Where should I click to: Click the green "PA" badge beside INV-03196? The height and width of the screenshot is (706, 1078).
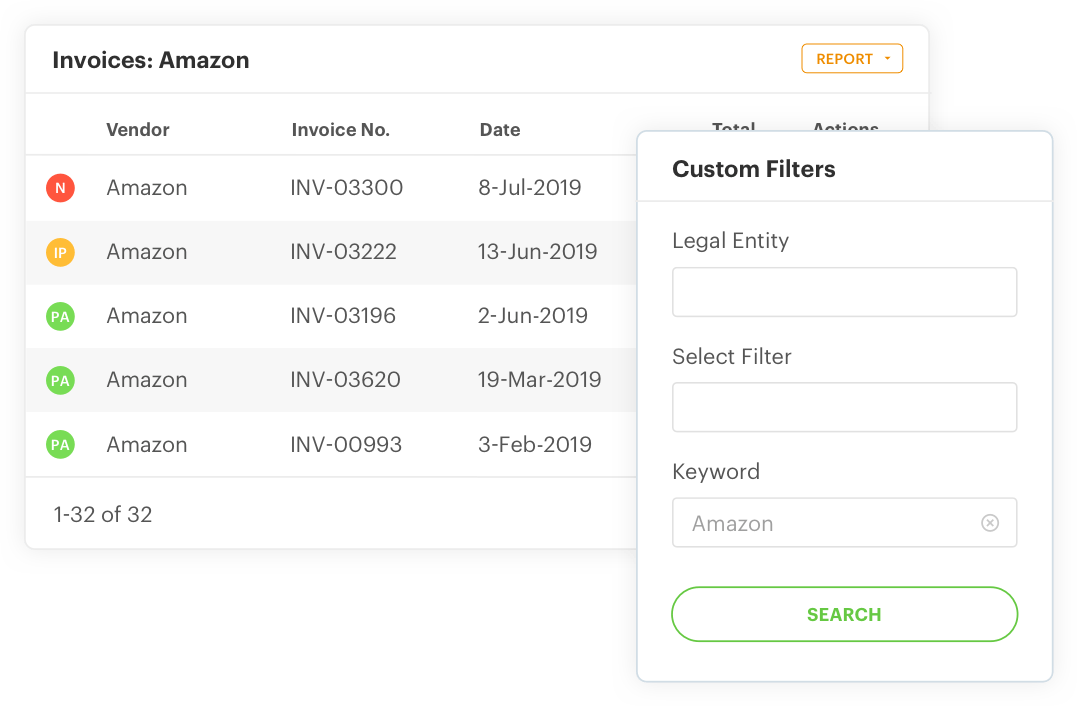pyautogui.click(x=60, y=316)
